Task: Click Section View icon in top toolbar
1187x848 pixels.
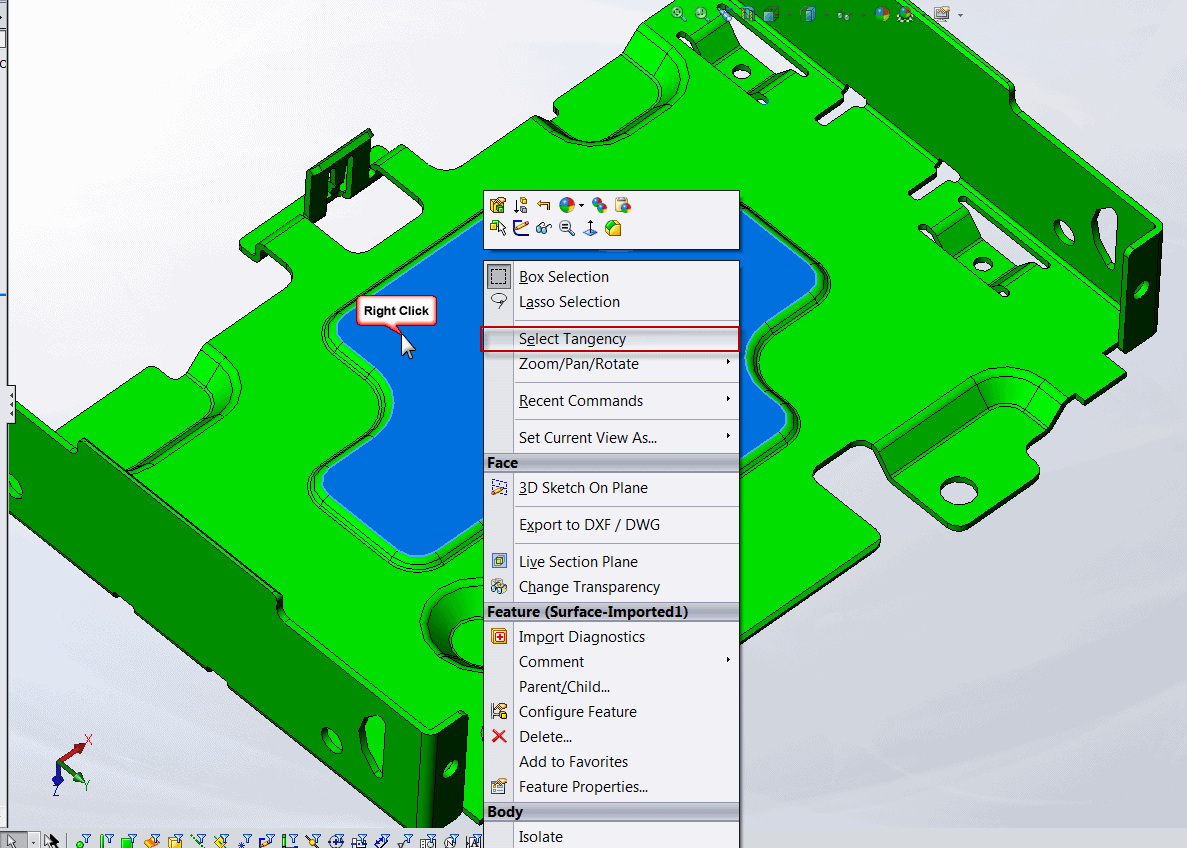Action: pyautogui.click(x=748, y=14)
